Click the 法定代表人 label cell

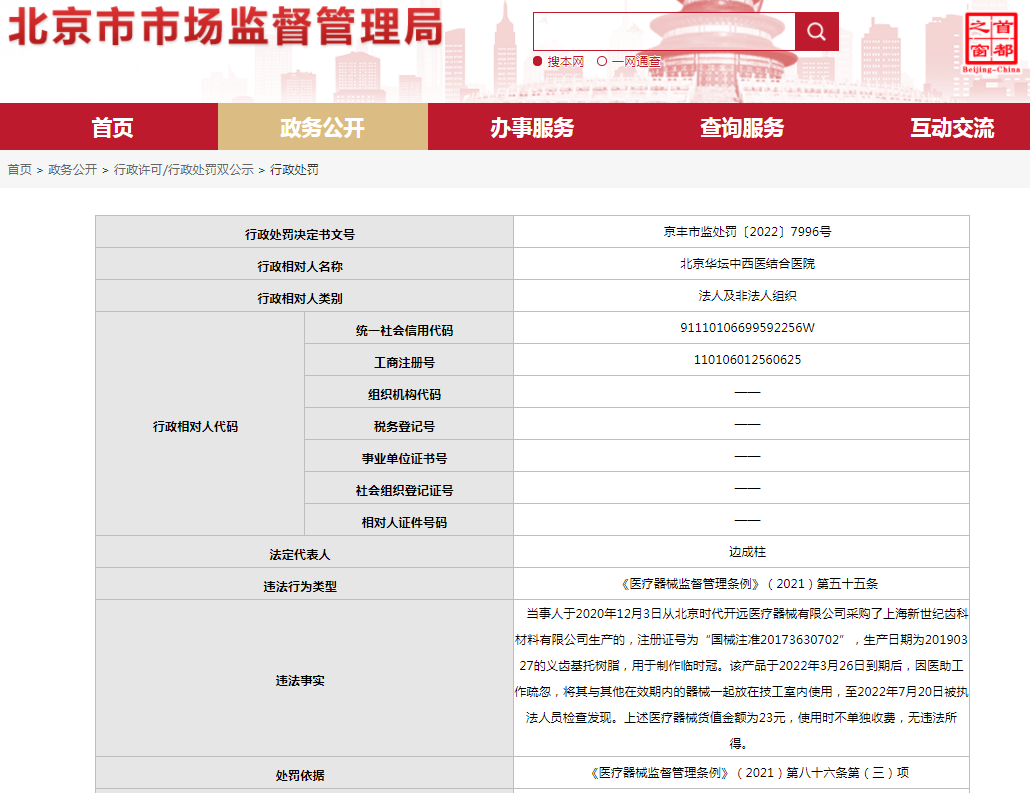(304, 552)
